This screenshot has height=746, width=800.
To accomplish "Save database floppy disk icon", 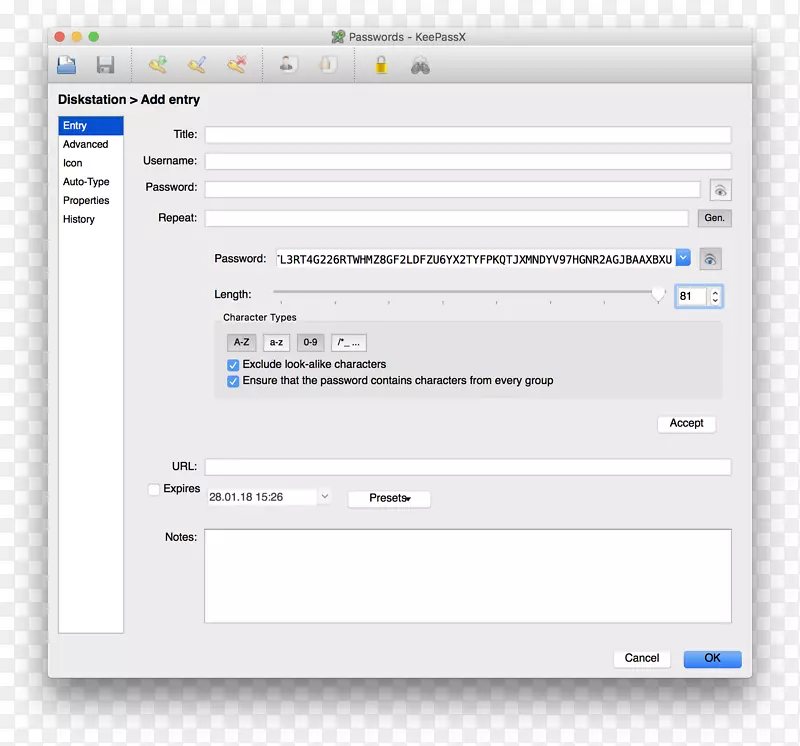I will (x=106, y=65).
